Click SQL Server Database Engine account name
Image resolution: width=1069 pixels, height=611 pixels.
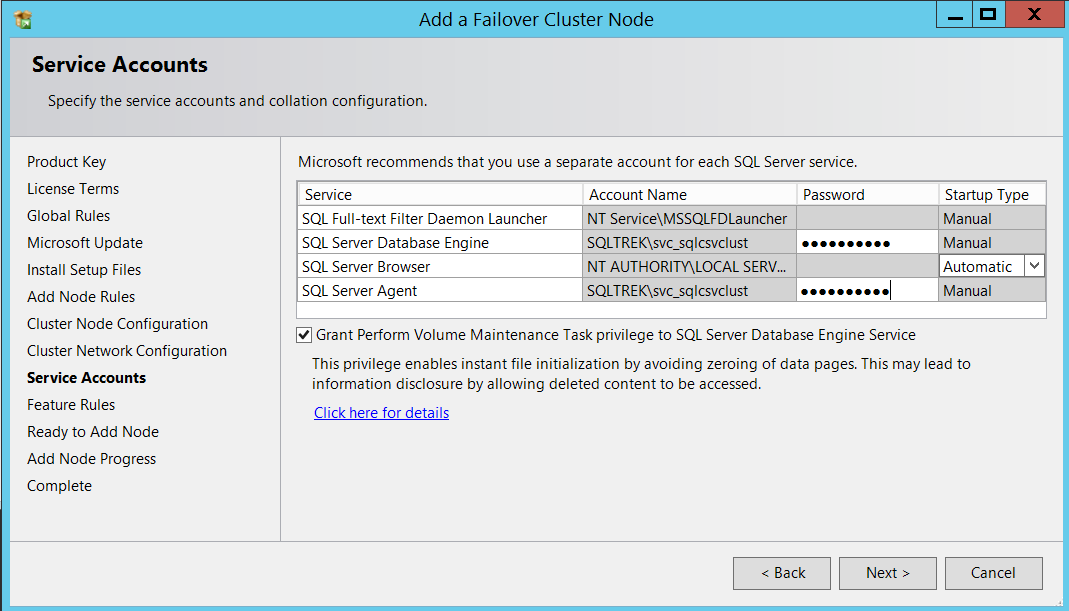coord(689,243)
